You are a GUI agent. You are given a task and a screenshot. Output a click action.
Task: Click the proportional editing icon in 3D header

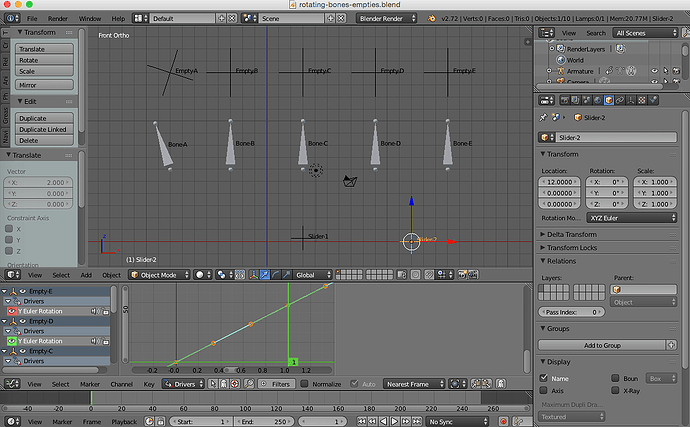point(415,275)
